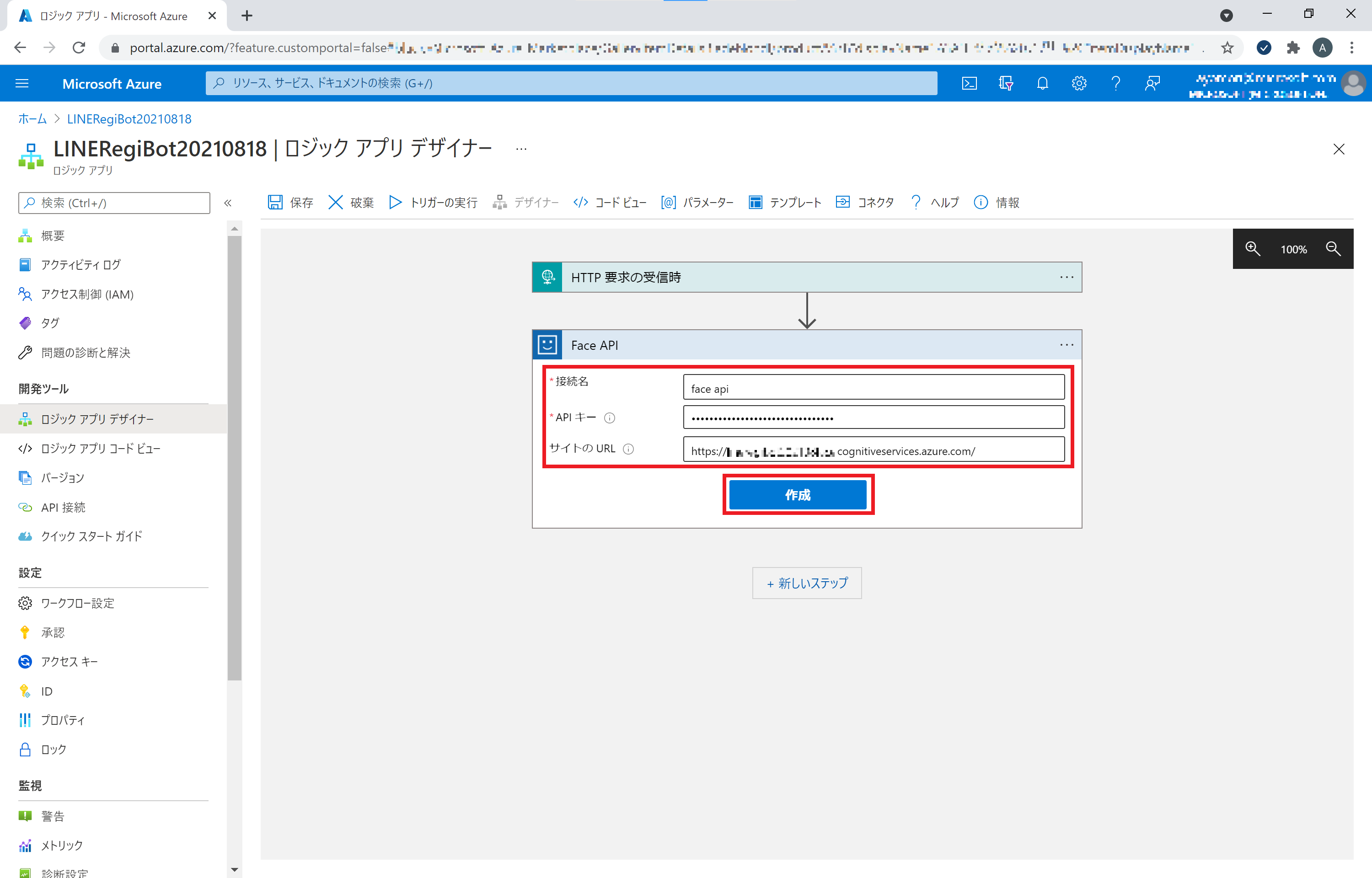Click the API キー info tooltip icon
This screenshot has height=878, width=1372.
click(x=610, y=418)
